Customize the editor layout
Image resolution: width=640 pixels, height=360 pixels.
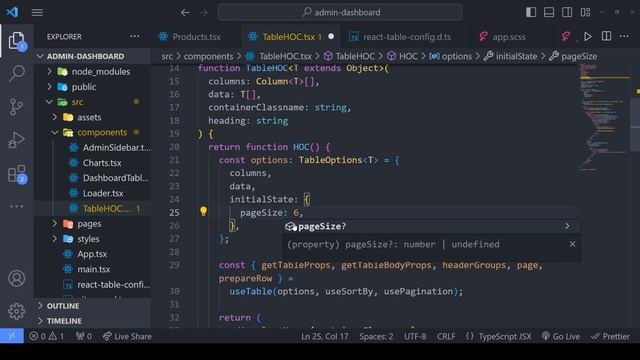[585, 12]
